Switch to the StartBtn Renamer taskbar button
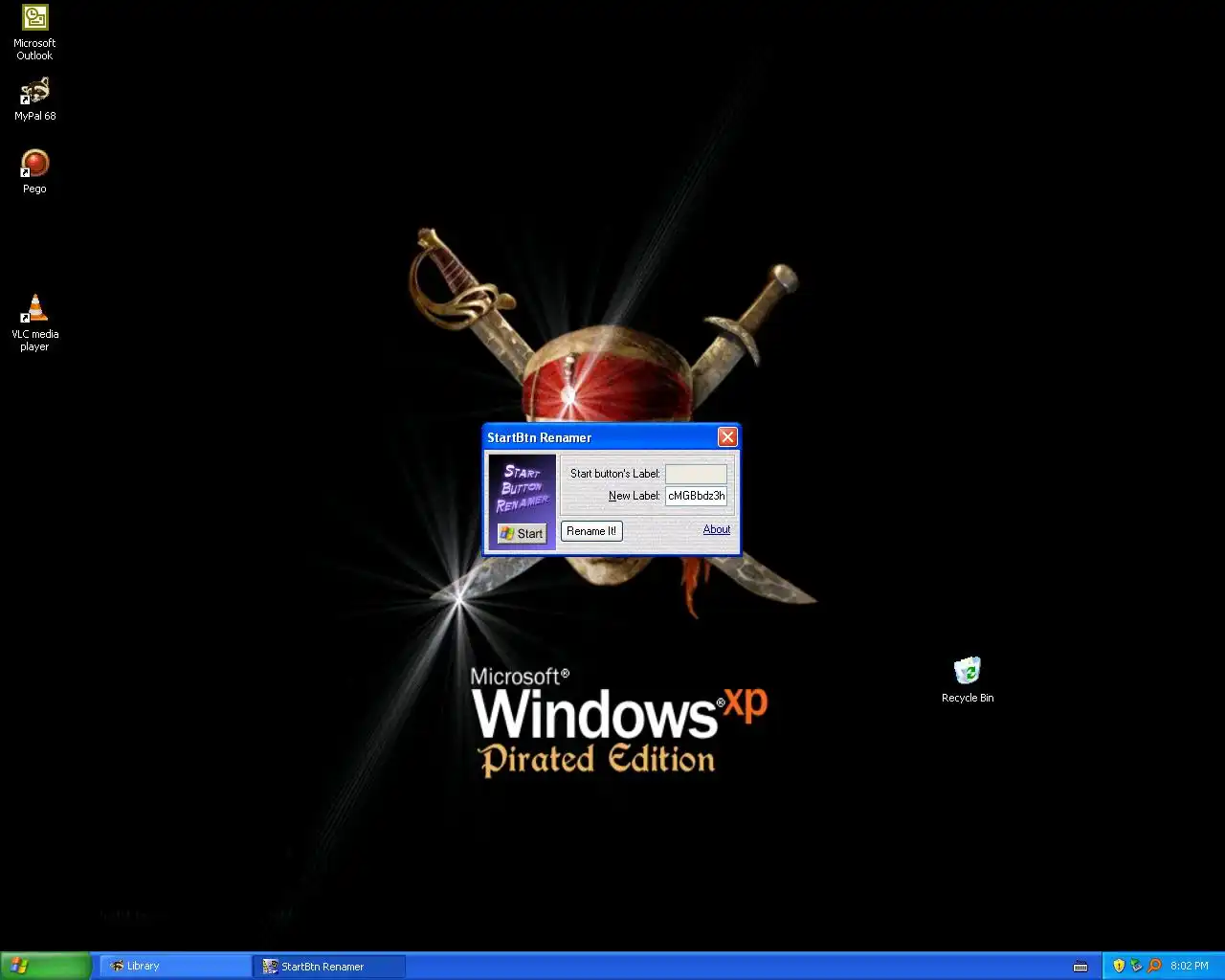The width and height of the screenshot is (1225, 980). pos(330,967)
